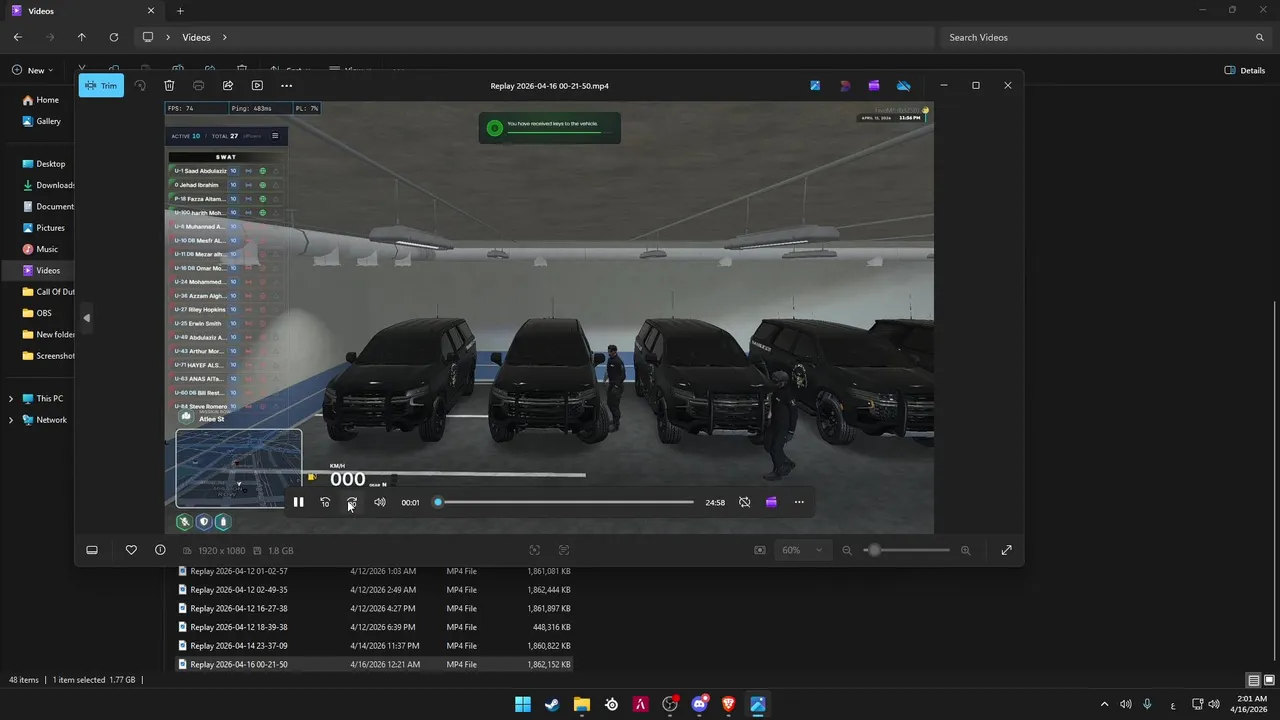Go up one folder level in Explorer
Screen dimensions: 1280x720
[x=82, y=37]
